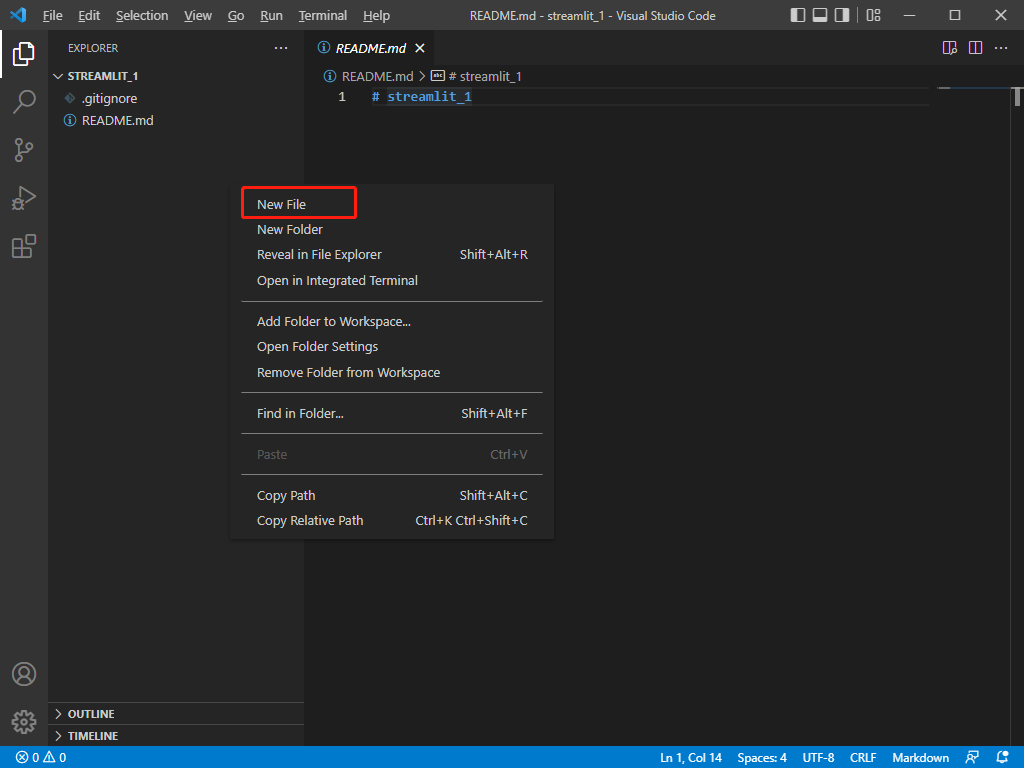Screen dimensions: 1024x768
Task: Open the Help menu
Action: point(376,15)
